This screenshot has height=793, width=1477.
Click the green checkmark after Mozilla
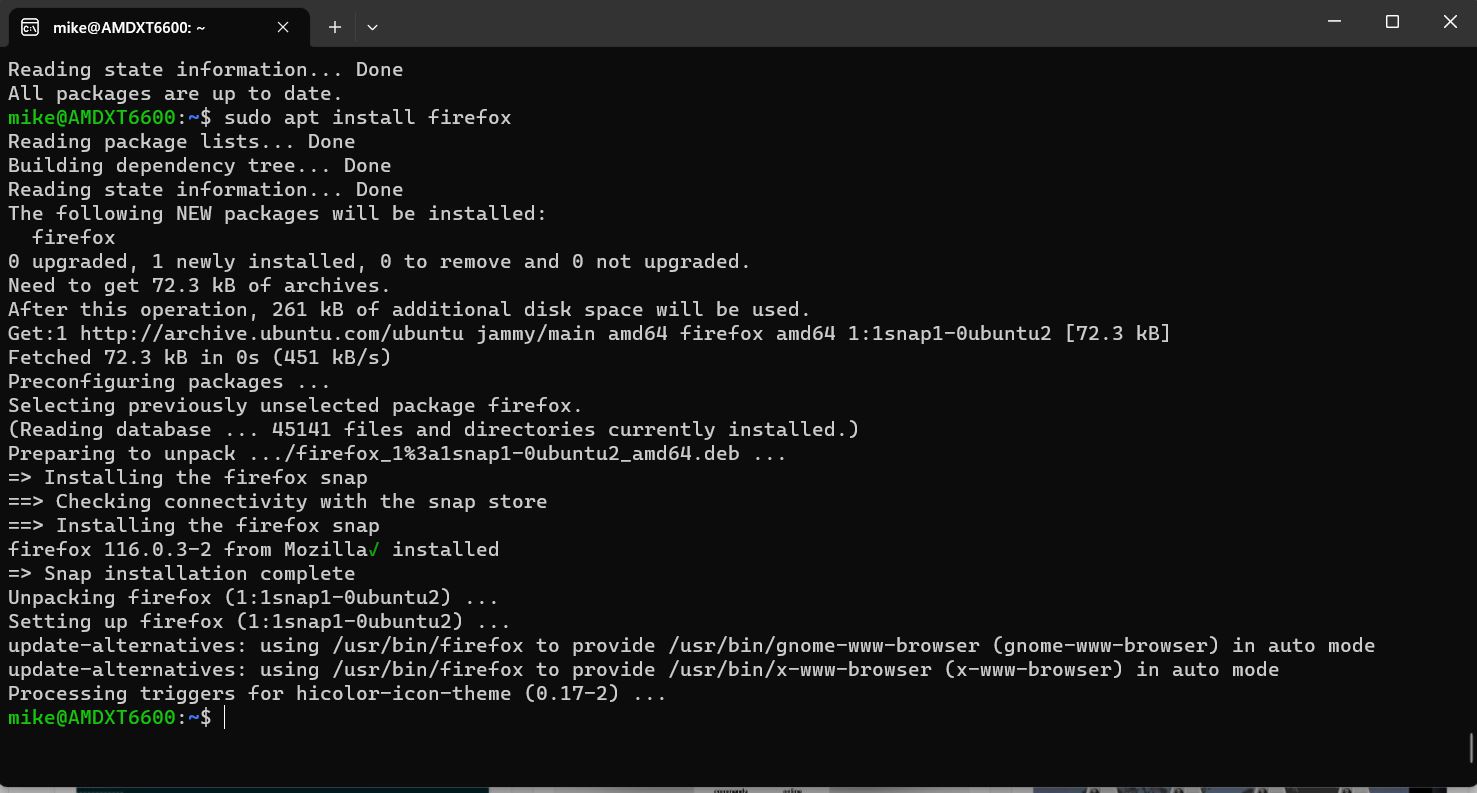[x=374, y=550]
